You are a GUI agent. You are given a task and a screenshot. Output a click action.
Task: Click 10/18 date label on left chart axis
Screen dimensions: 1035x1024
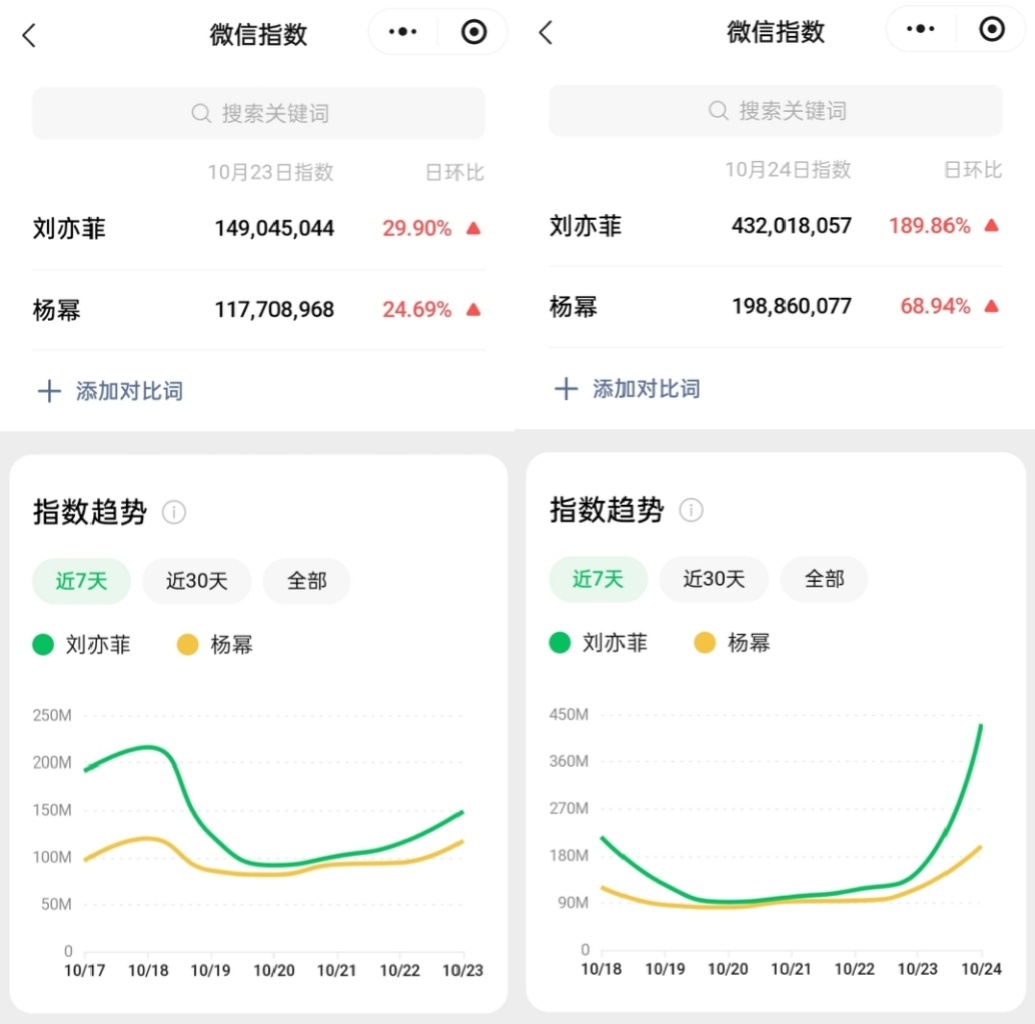pos(148,971)
